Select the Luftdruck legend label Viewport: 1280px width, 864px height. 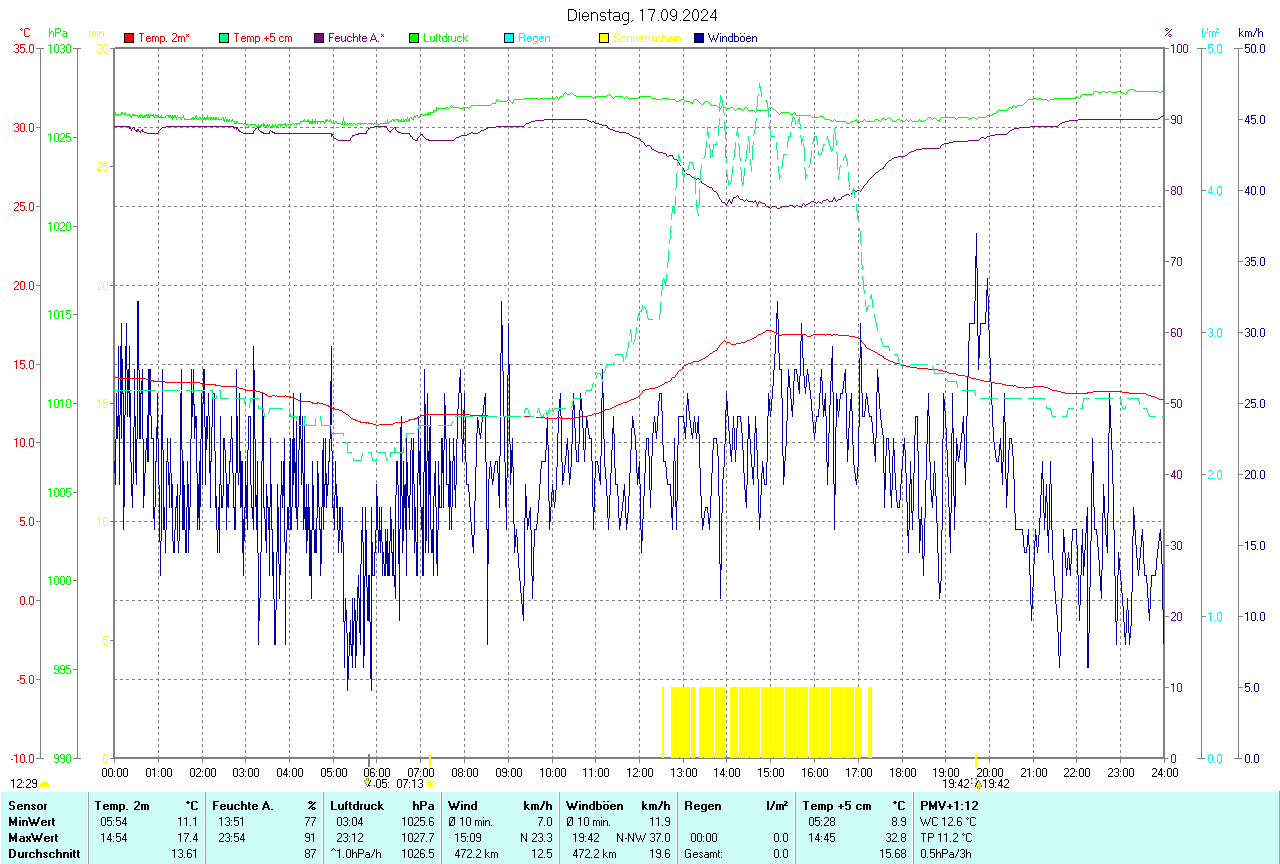tap(445, 38)
